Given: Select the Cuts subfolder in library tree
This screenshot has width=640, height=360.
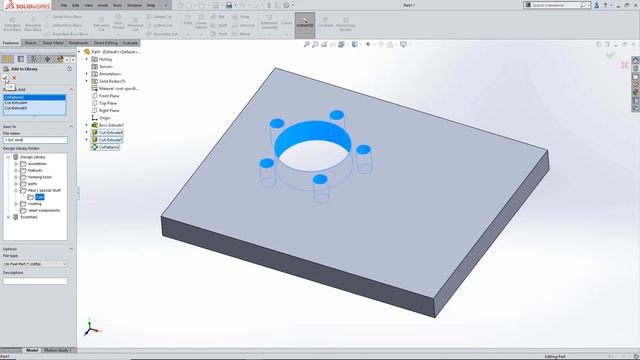Looking at the screenshot, I should point(40,197).
